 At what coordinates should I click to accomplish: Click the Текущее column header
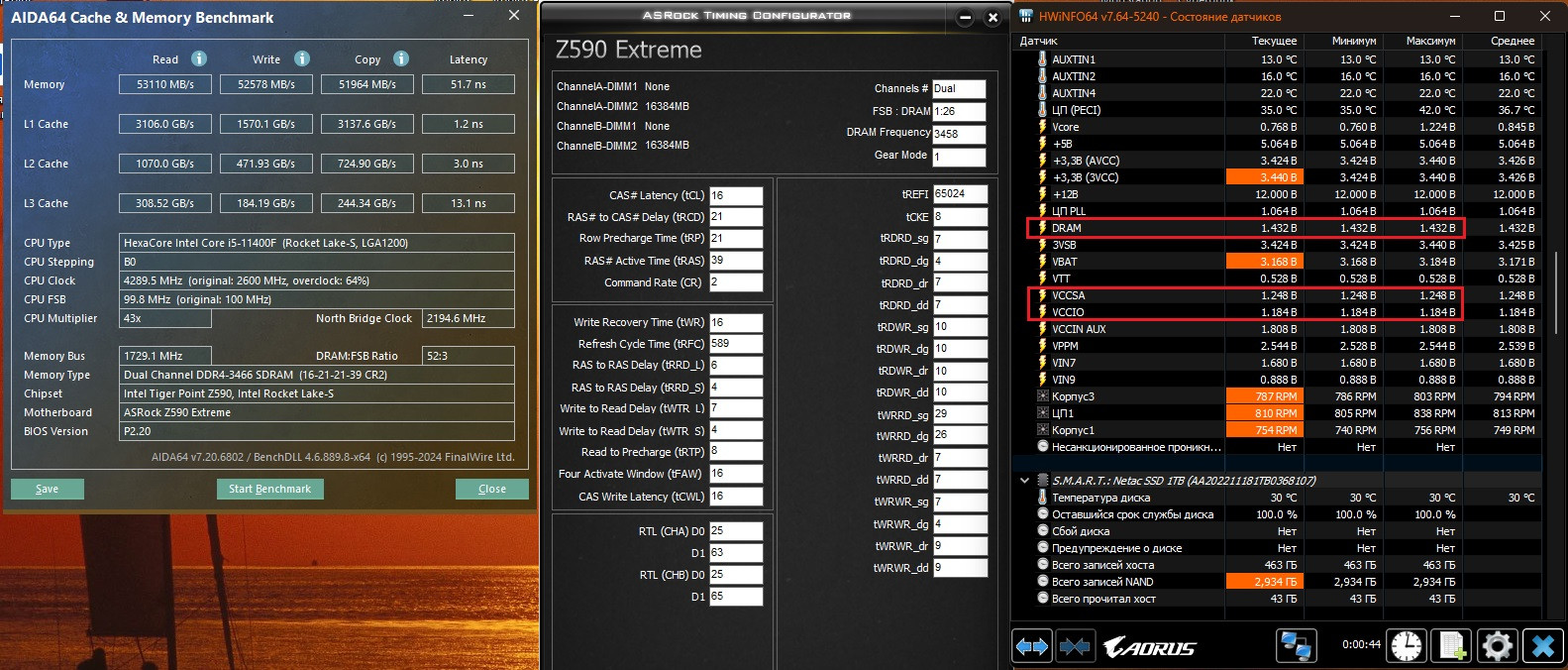pyautogui.click(x=1264, y=41)
